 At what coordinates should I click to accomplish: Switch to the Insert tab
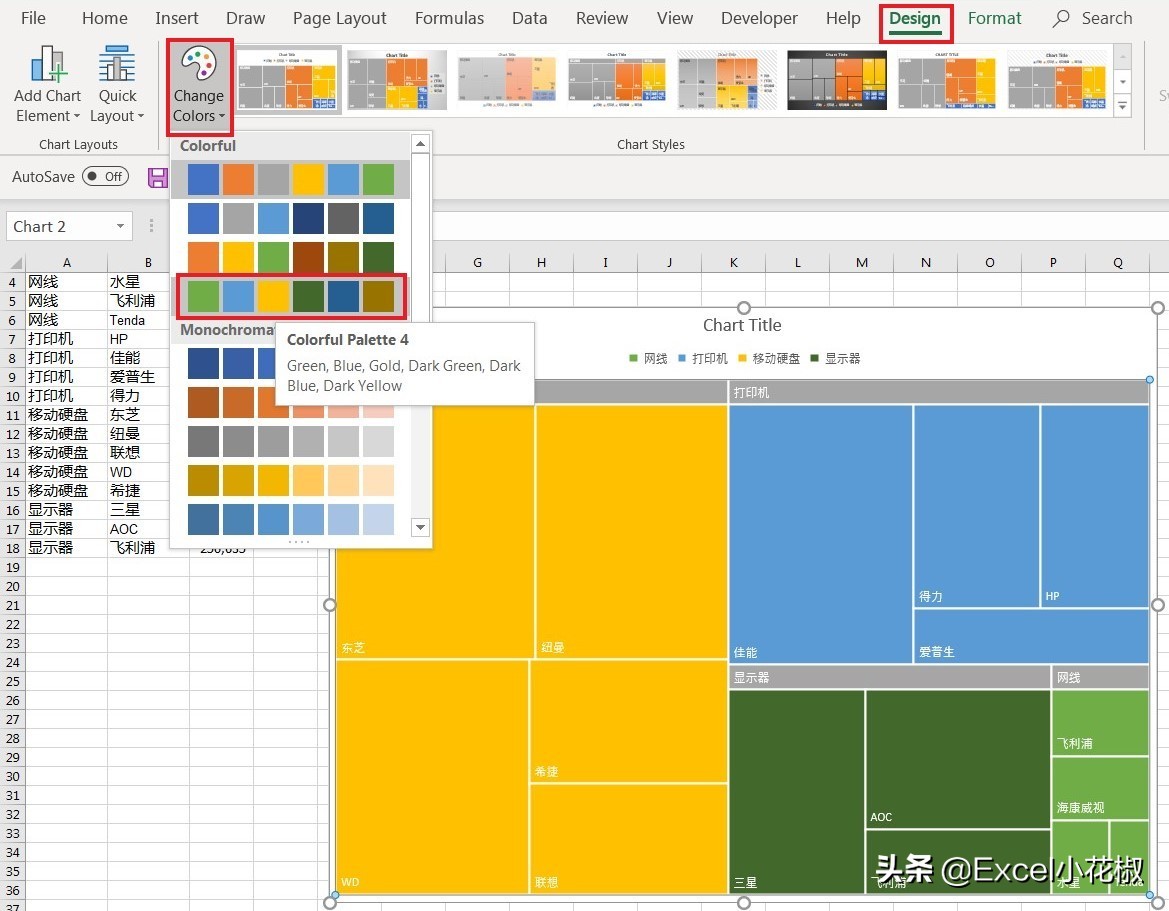(177, 19)
